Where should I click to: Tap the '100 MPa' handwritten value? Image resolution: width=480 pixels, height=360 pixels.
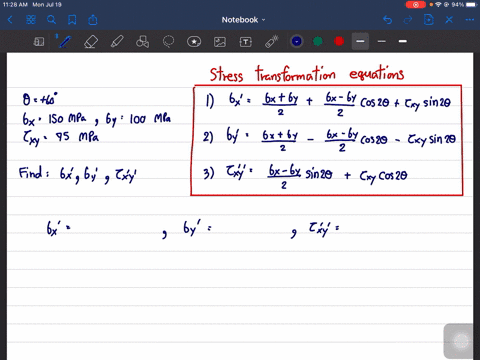coord(150,118)
